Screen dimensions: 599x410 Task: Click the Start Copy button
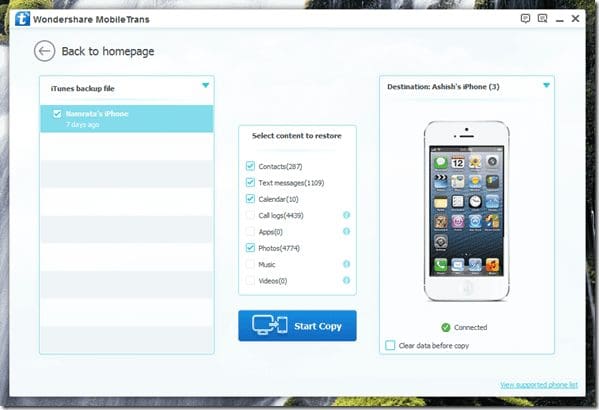coord(297,326)
